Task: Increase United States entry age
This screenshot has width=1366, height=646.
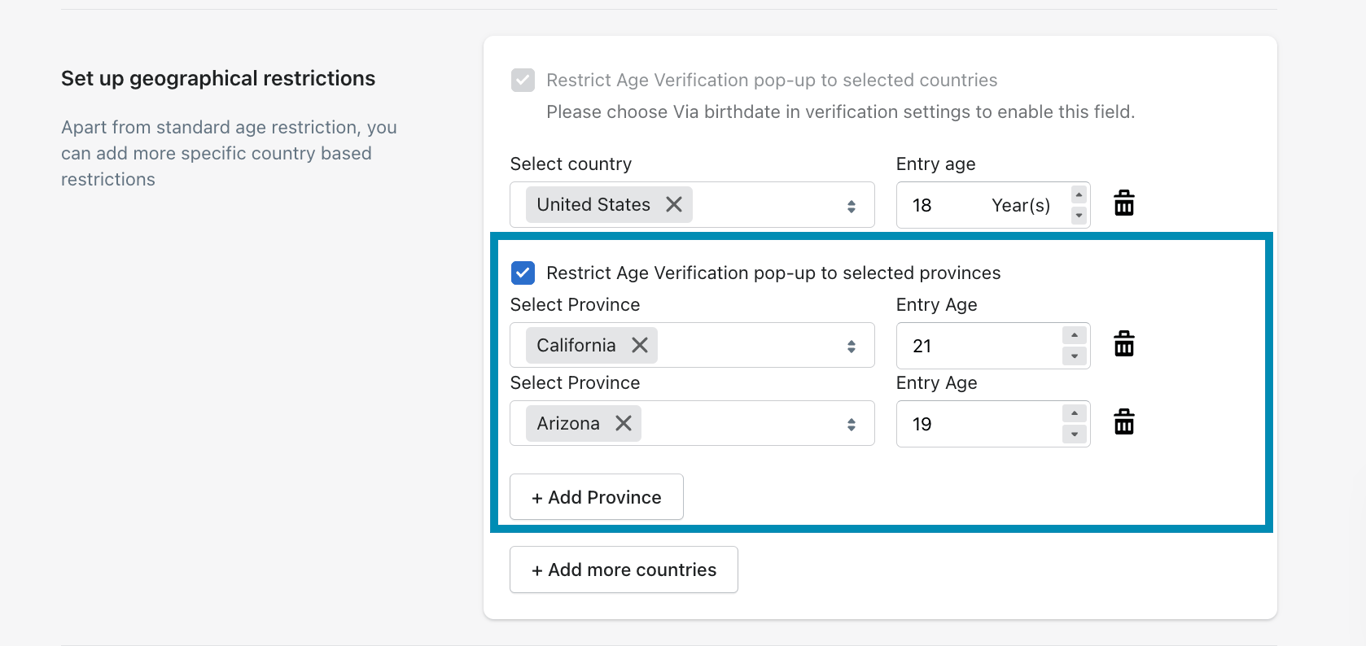Action: click(1078, 195)
